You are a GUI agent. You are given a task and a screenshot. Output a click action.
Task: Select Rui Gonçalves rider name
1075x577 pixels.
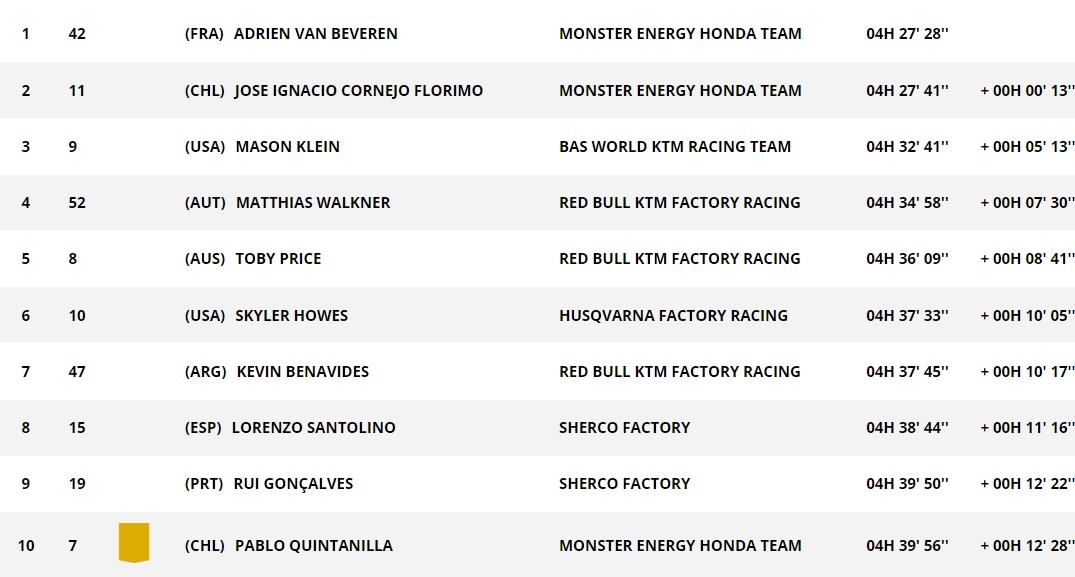point(293,484)
